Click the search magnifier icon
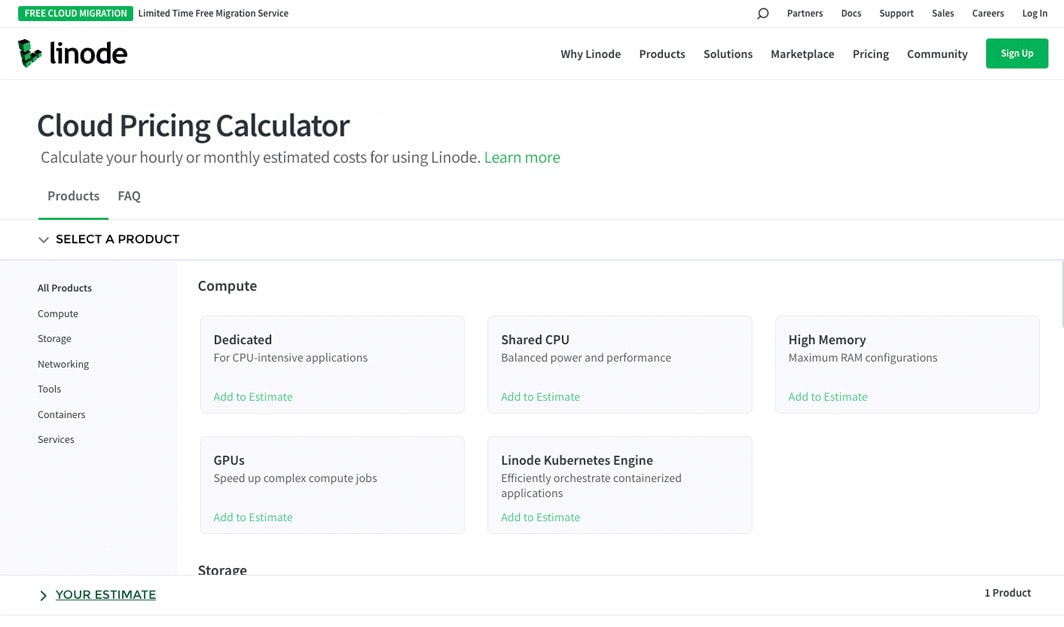The image size is (1064, 627). (763, 14)
